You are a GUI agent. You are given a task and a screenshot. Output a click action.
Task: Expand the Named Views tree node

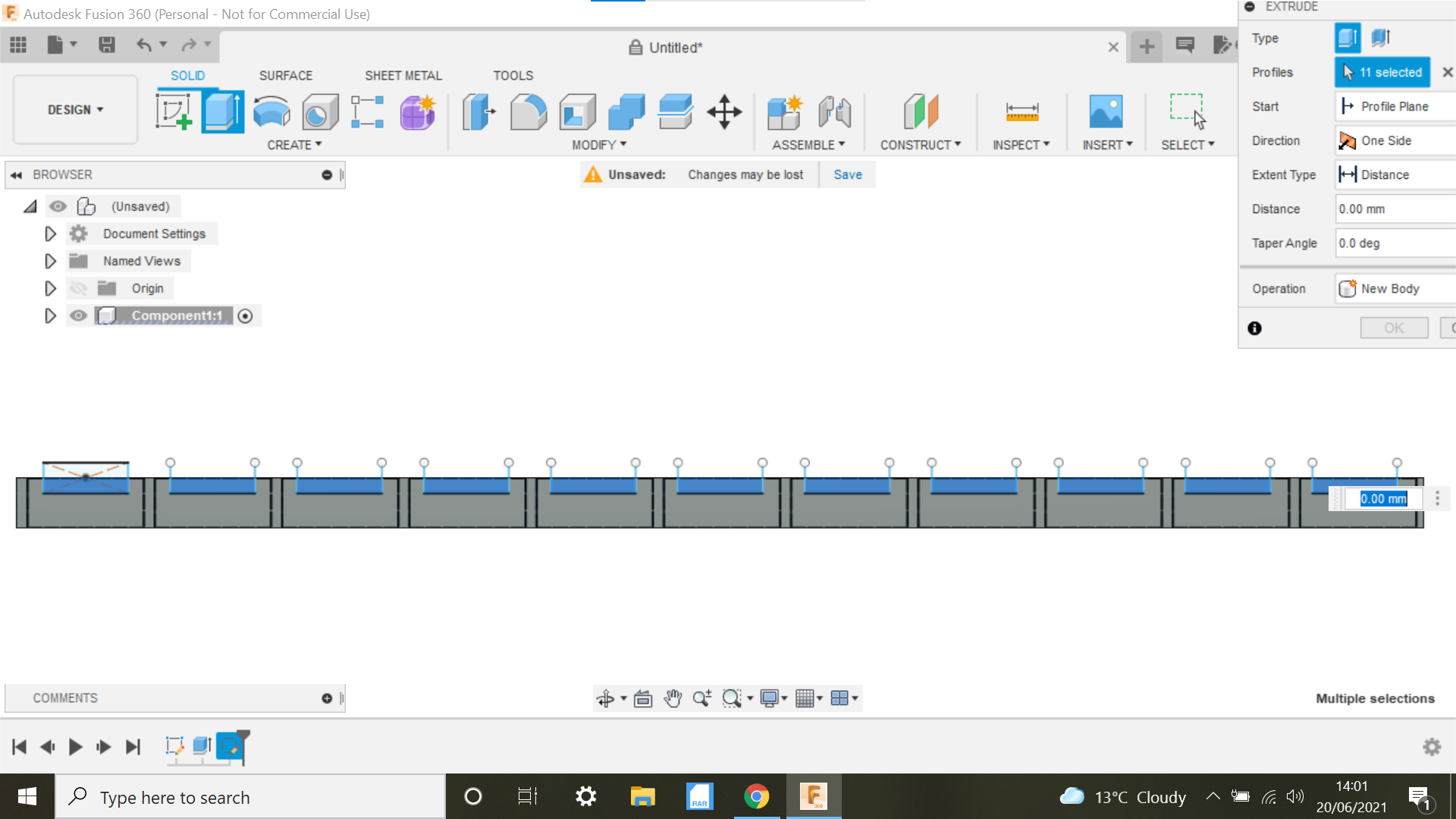pos(50,261)
